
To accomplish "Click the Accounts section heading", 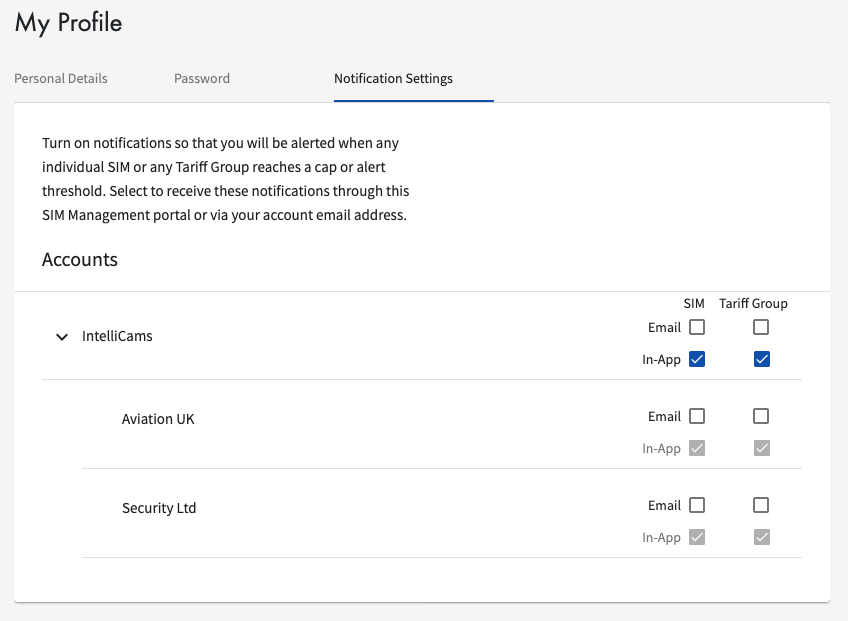I will pyautogui.click(x=80, y=260).
